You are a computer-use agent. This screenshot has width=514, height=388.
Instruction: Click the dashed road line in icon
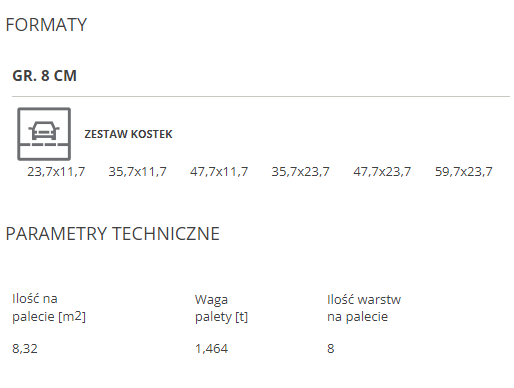click(44, 144)
